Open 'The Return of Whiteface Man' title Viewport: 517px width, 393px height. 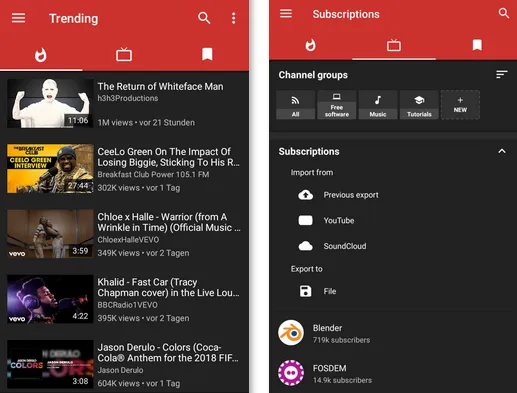[x=160, y=86]
